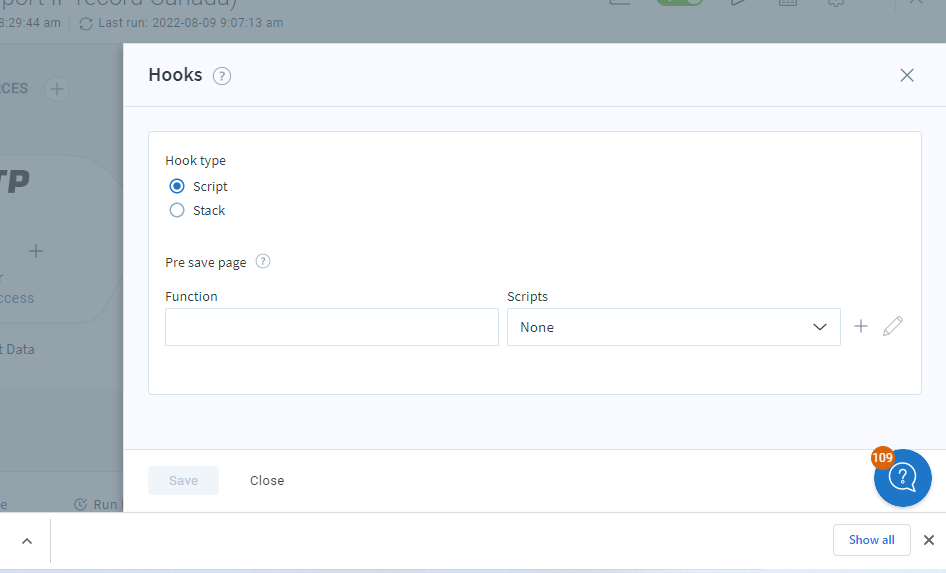
Task: Click the Pre save page label
Action: click(x=206, y=262)
